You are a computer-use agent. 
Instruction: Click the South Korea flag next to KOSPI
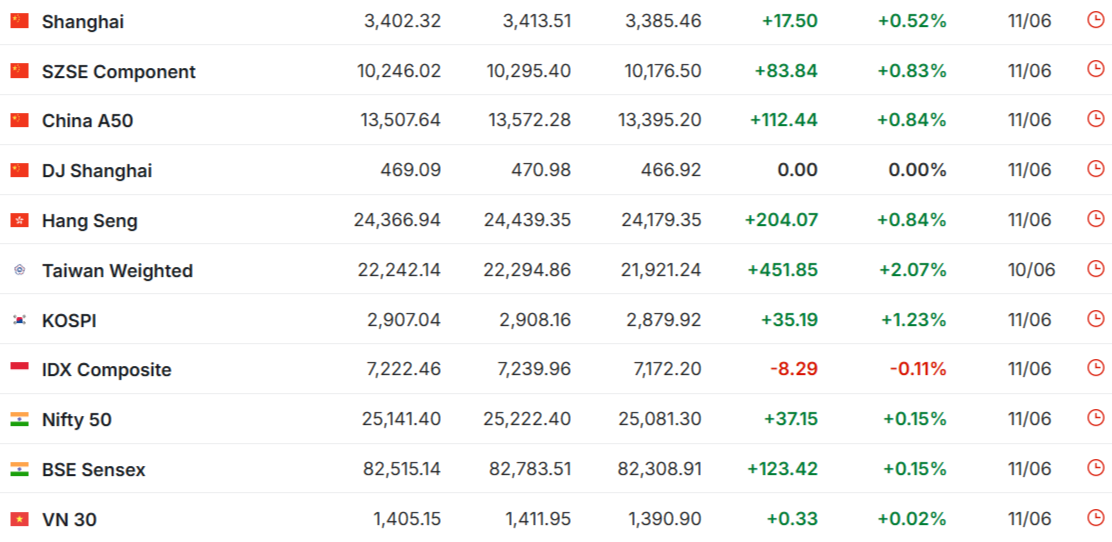[x=19, y=320]
